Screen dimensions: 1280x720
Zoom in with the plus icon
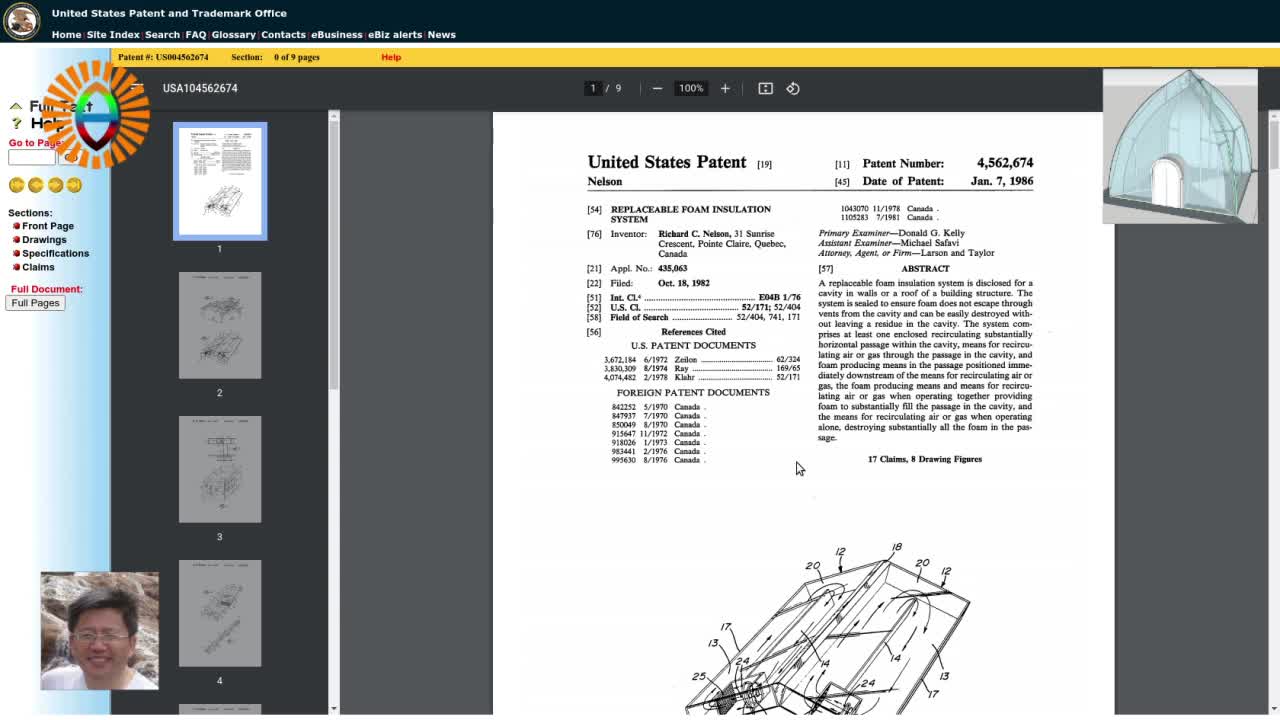[725, 88]
